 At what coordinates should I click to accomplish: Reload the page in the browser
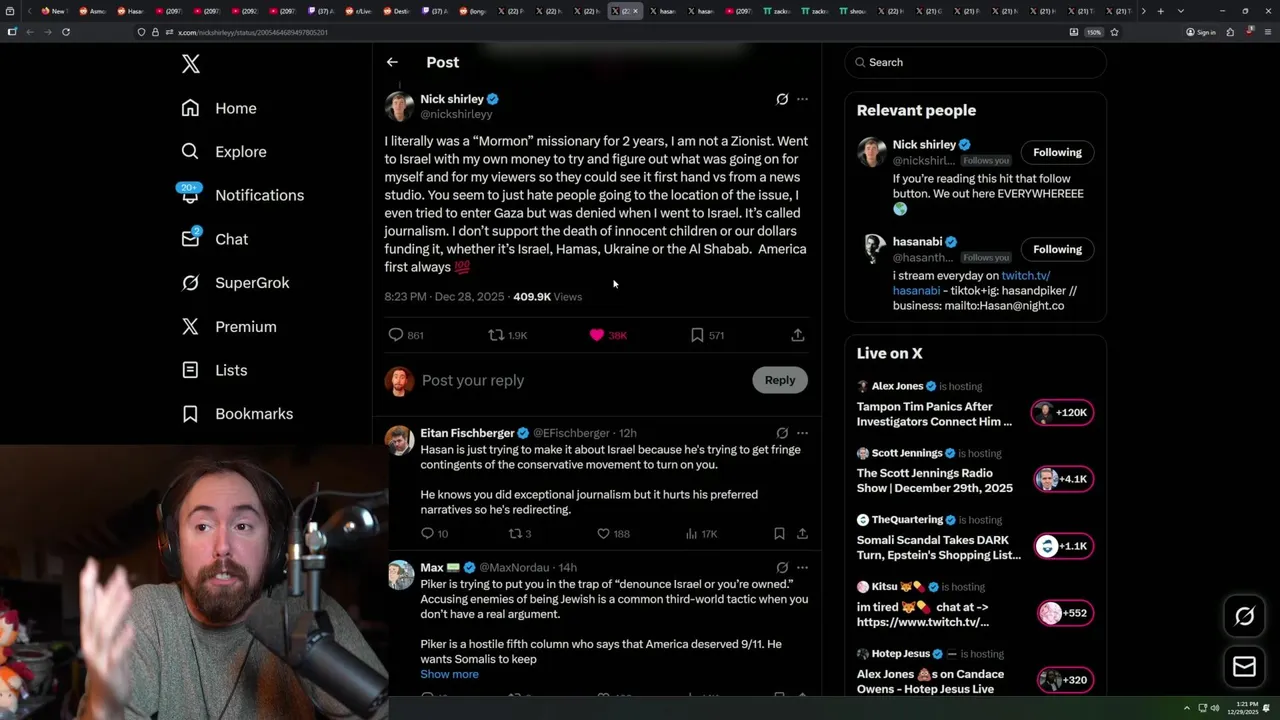point(66,32)
